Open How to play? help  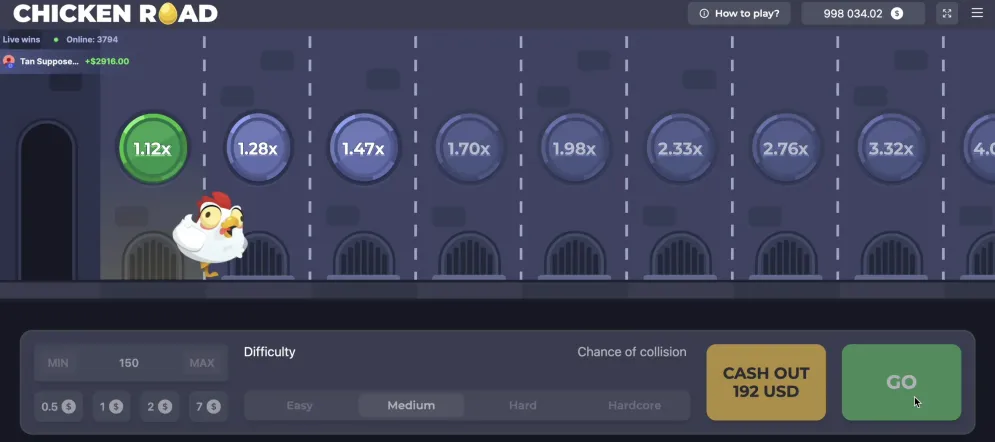[740, 13]
